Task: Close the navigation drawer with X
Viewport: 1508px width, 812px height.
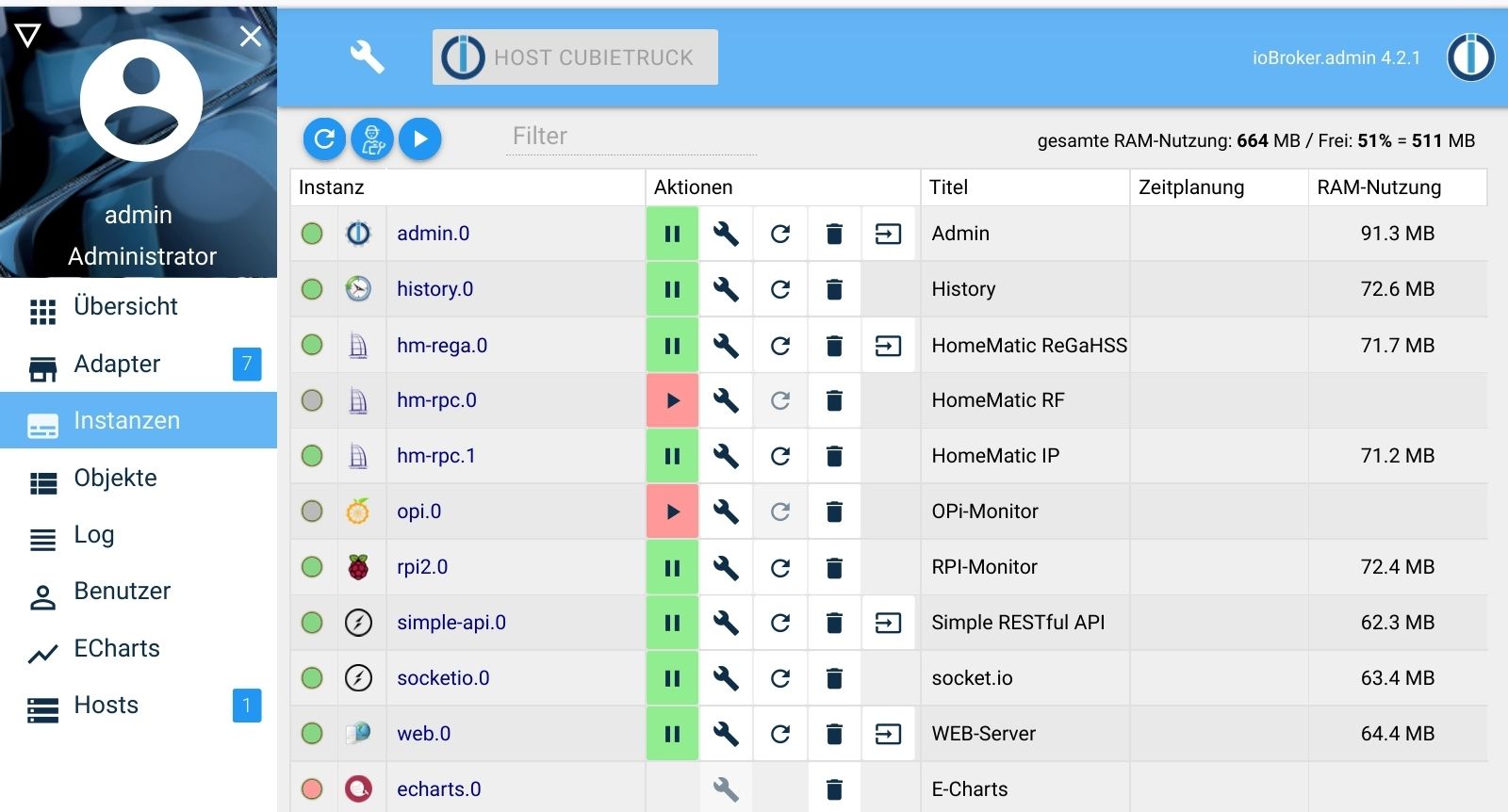Action: coord(251,36)
